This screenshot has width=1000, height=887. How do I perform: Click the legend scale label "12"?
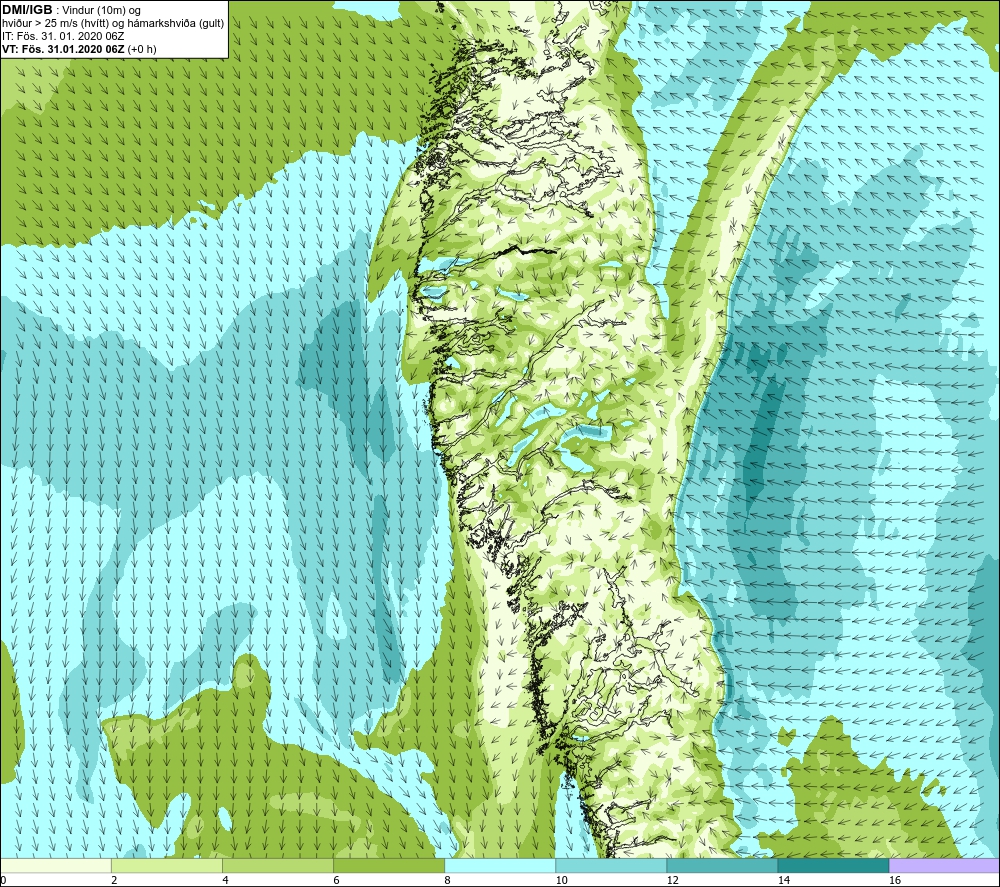[672, 880]
